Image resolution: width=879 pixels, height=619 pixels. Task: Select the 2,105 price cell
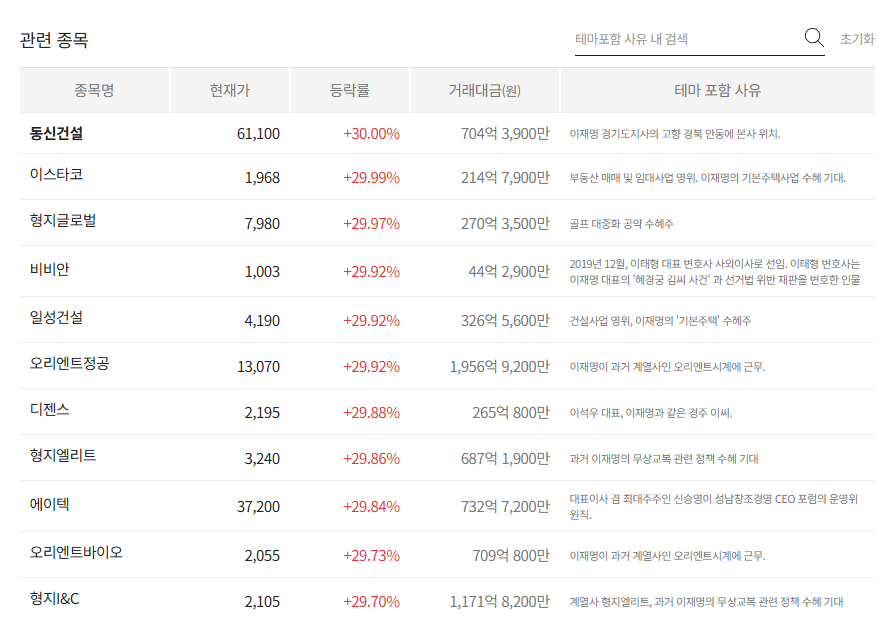262,602
